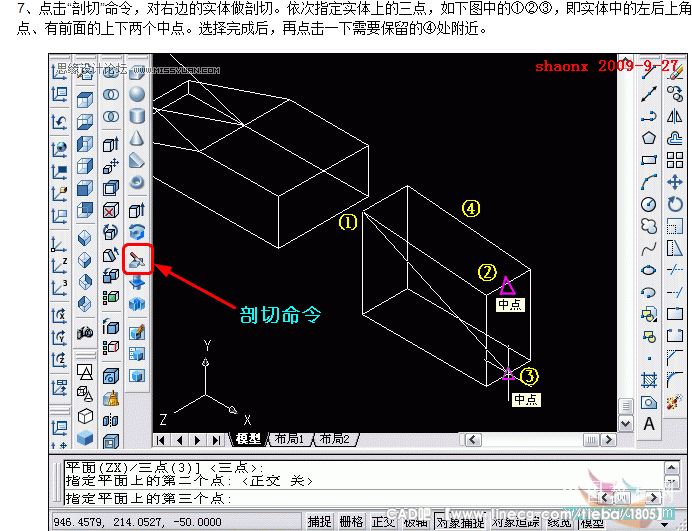
Task: Select the Revolve solid tool
Action: point(137,232)
